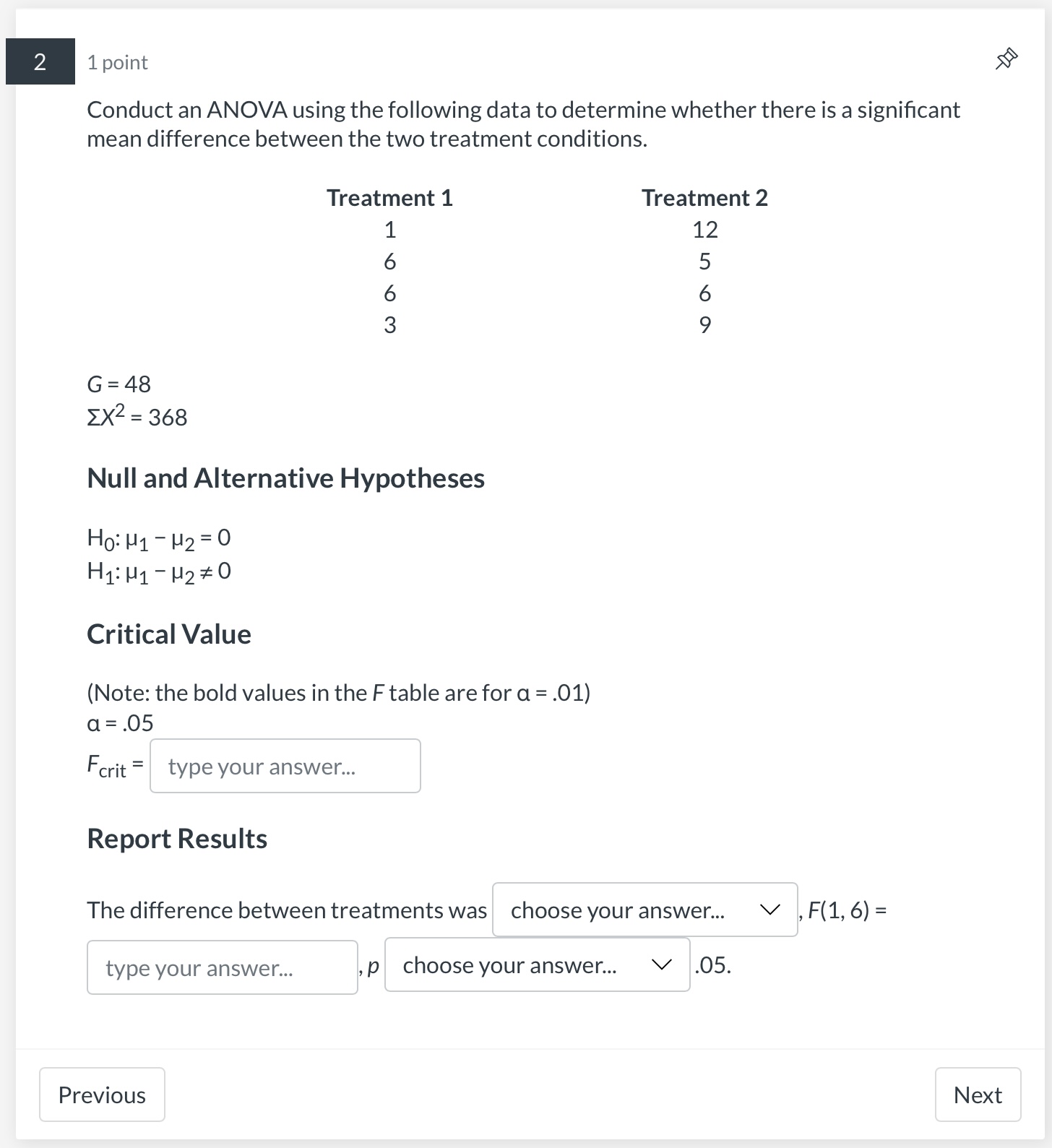Select the Treatment 1 column header
Image resolution: width=1052 pixels, height=1148 pixels.
click(x=389, y=197)
